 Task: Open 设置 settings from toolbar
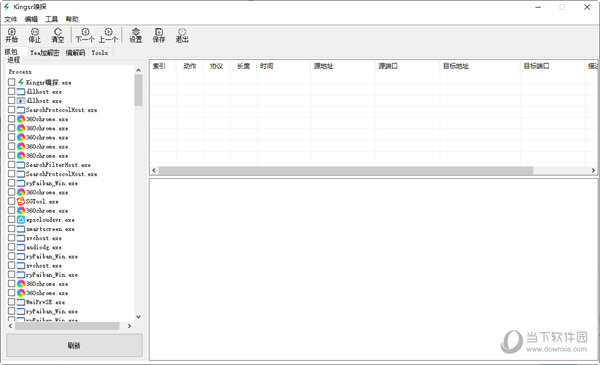pyautogui.click(x=136, y=35)
